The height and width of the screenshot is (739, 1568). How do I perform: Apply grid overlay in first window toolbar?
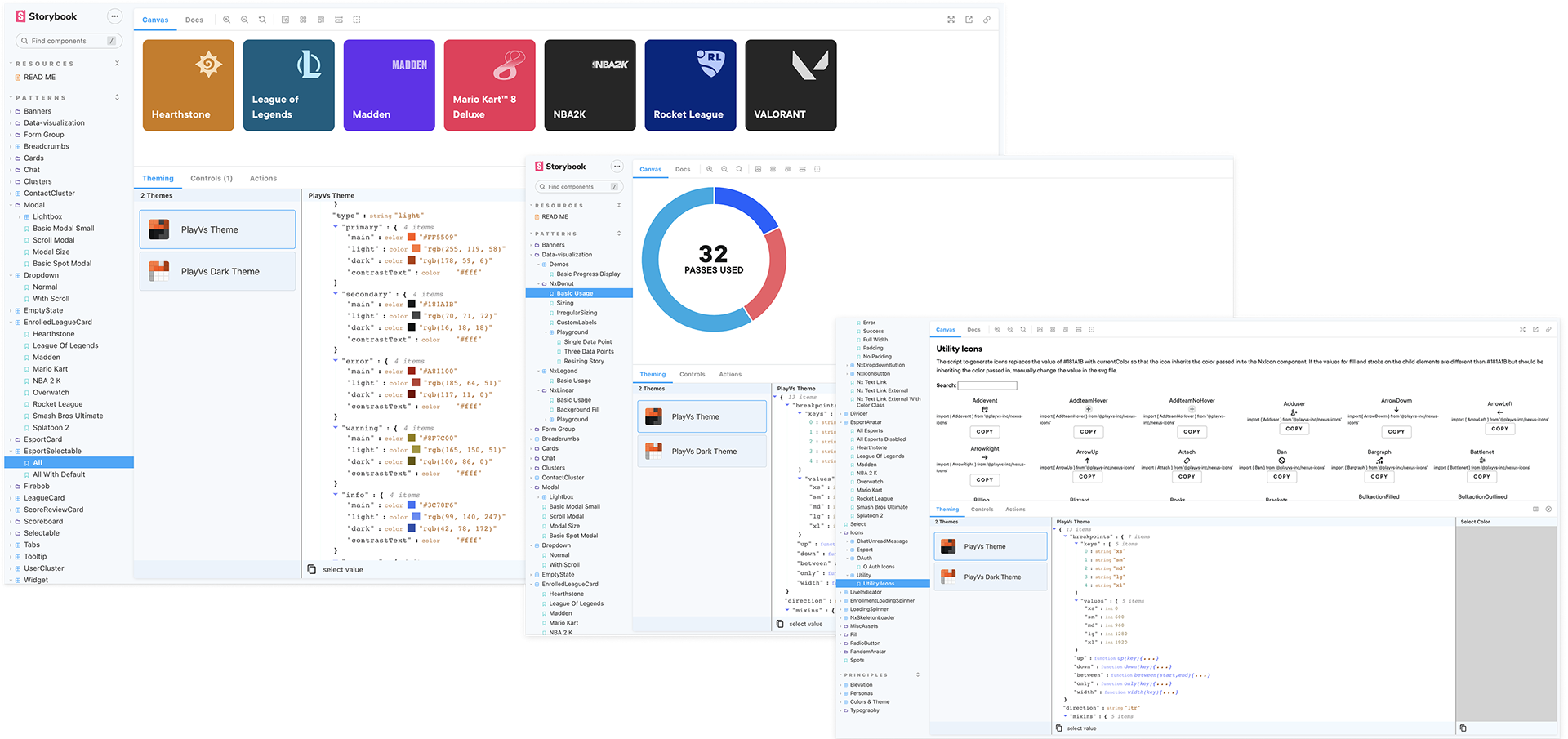pyautogui.click(x=303, y=20)
